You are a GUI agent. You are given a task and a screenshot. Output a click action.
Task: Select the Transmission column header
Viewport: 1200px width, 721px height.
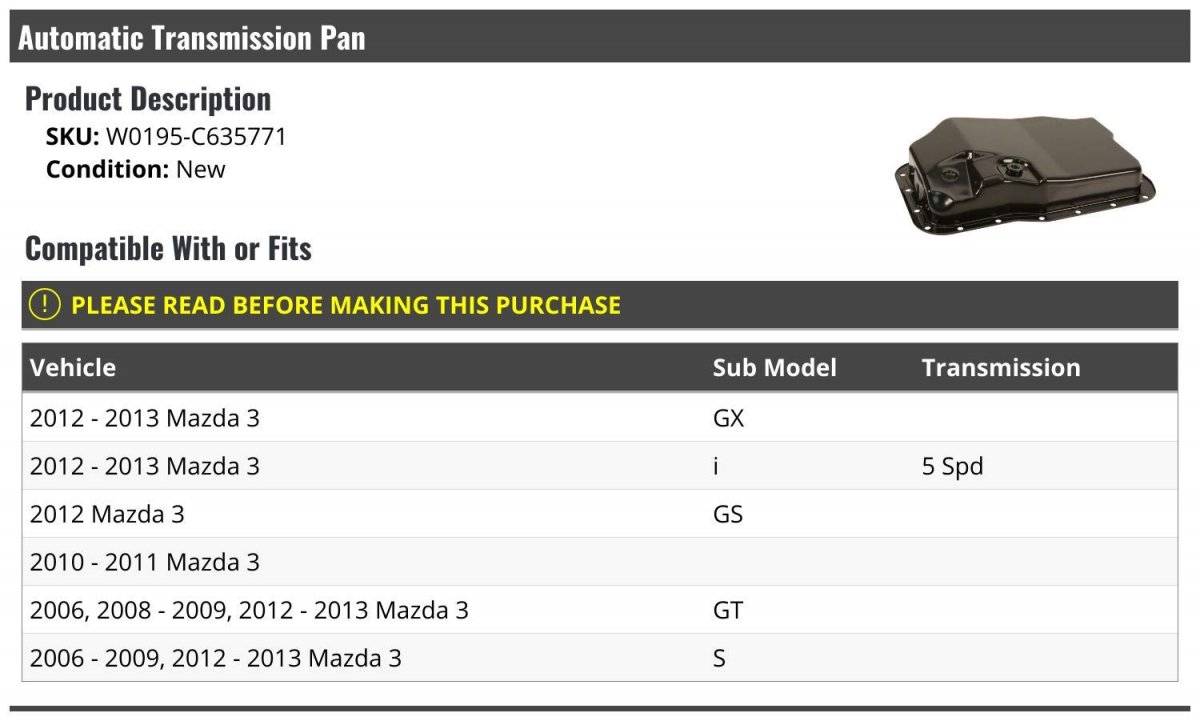[1001, 367]
